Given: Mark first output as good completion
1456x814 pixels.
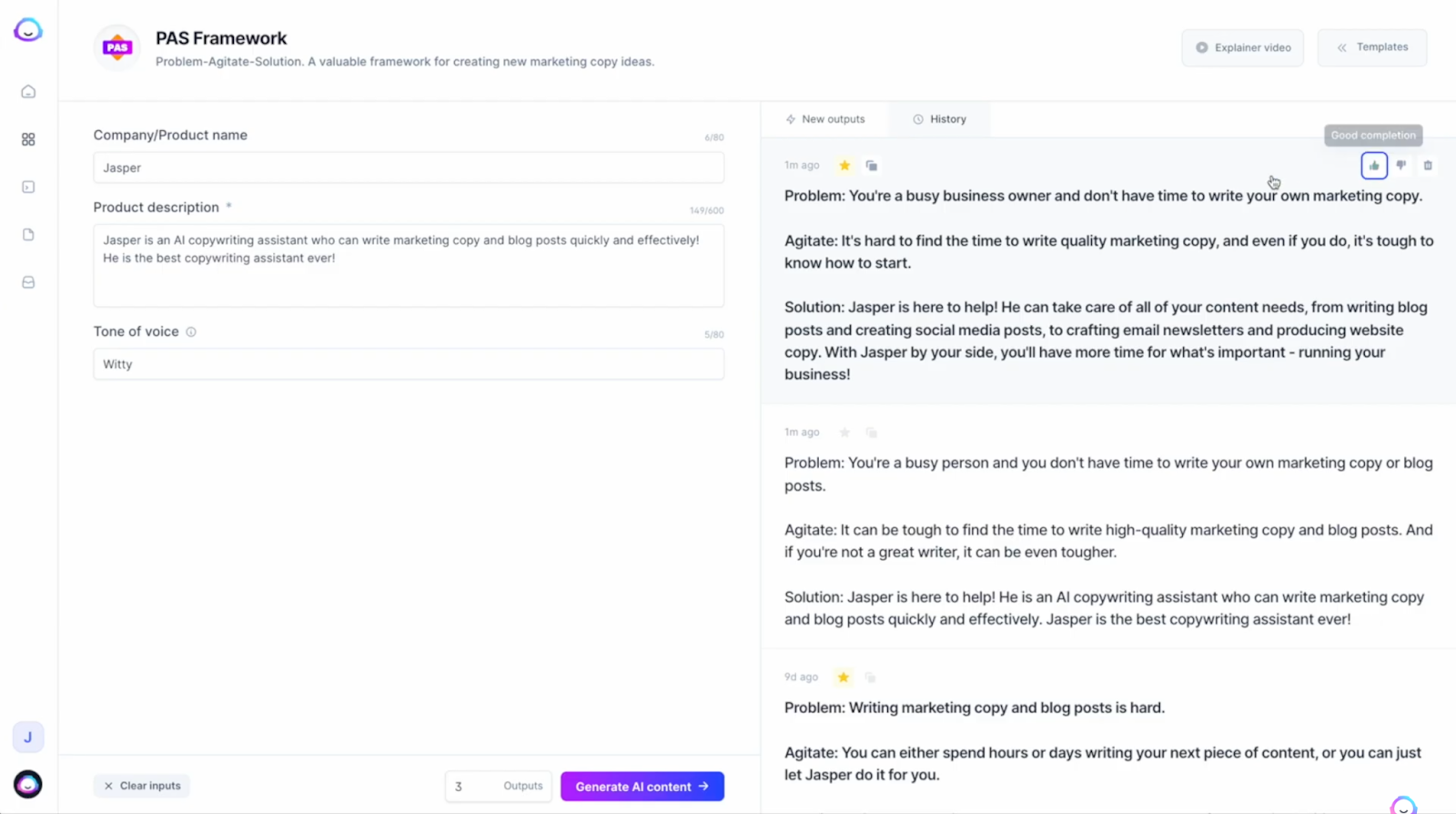Looking at the screenshot, I should [x=1374, y=166].
